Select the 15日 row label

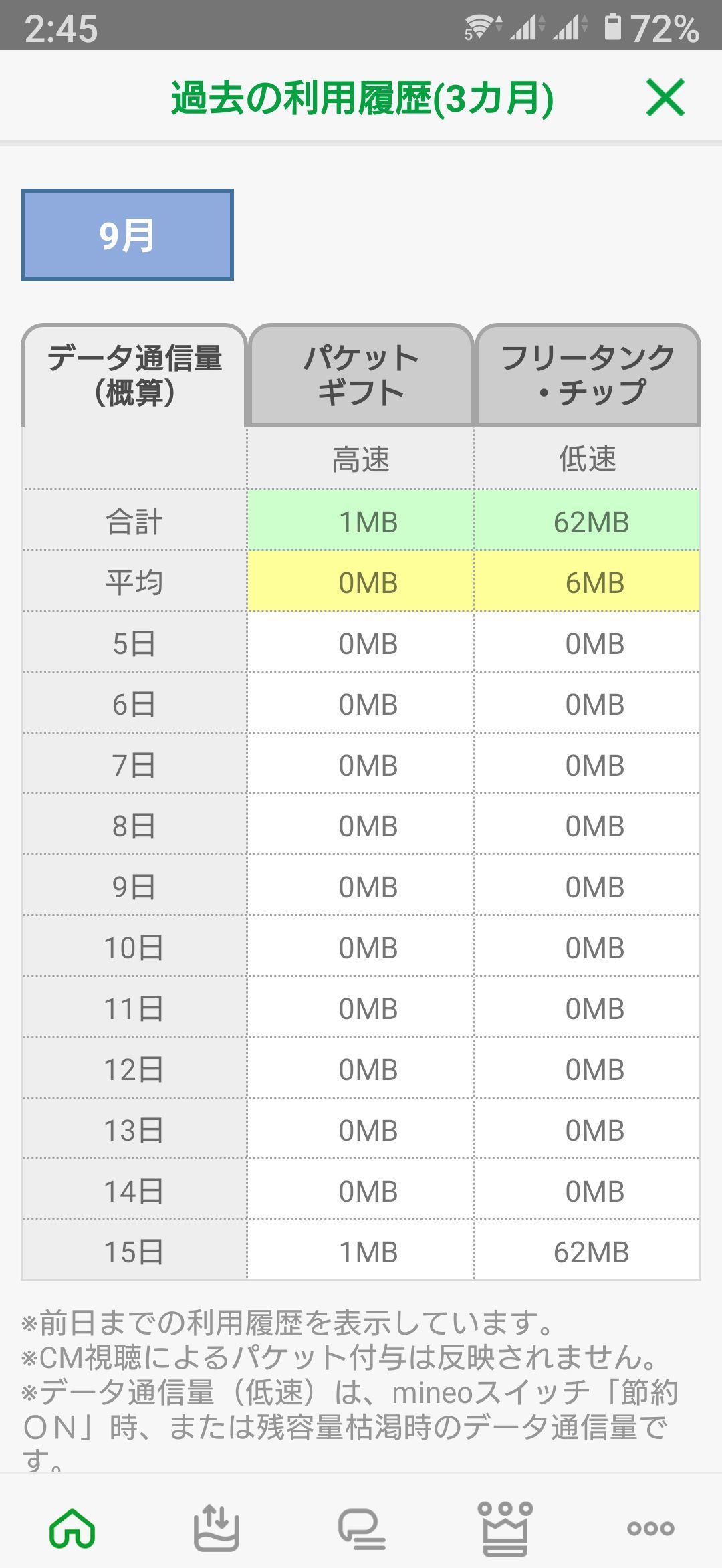(134, 1252)
